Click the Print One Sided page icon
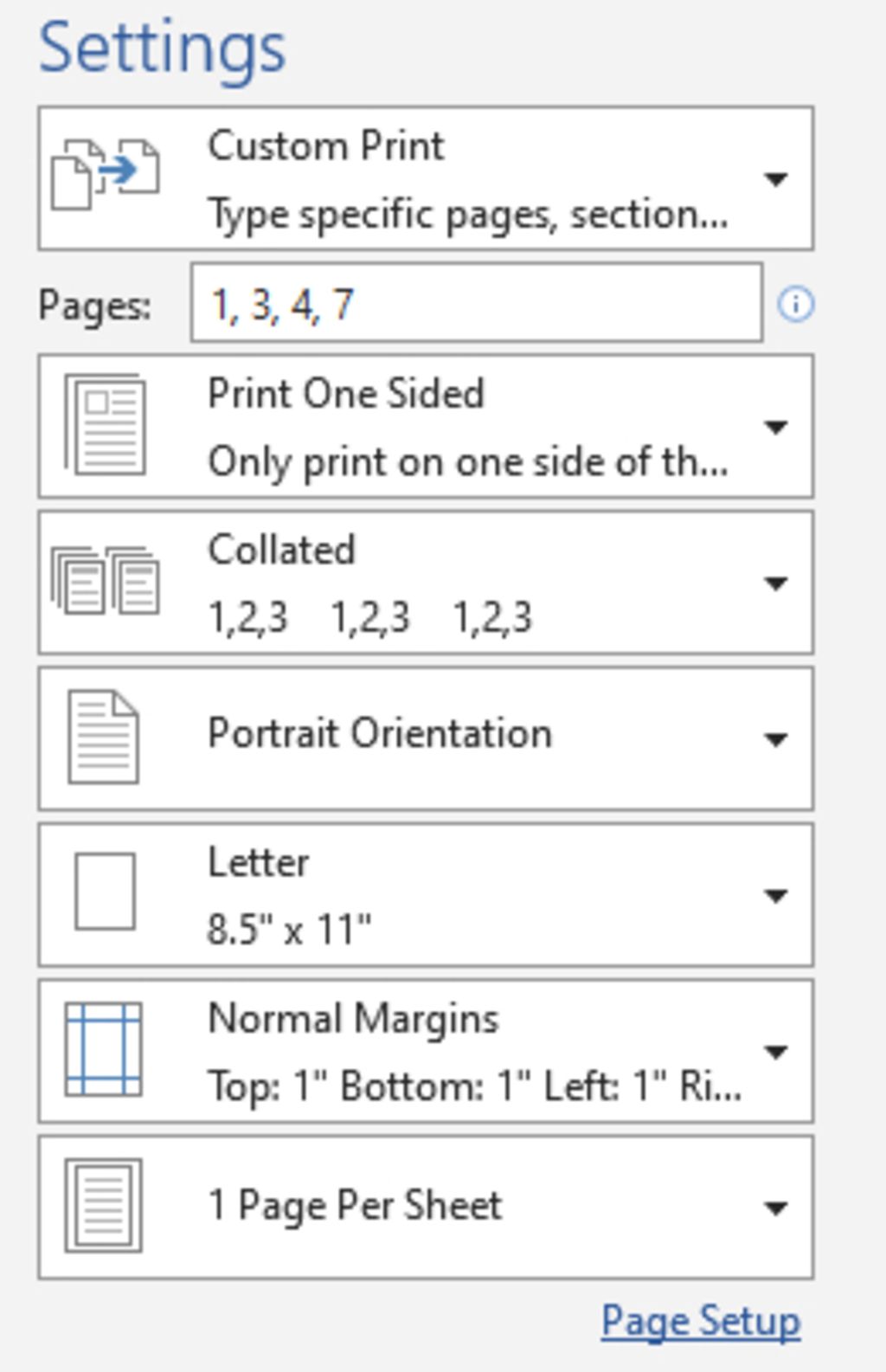The image size is (886, 1372). point(106,425)
